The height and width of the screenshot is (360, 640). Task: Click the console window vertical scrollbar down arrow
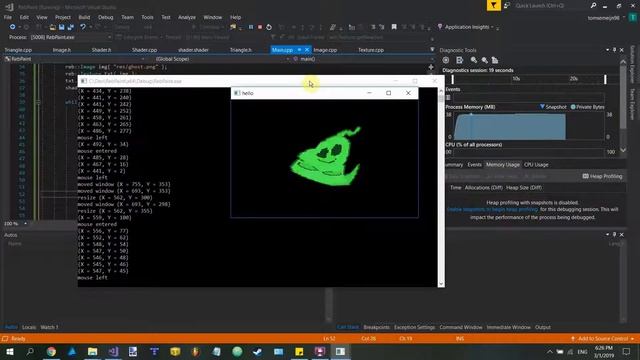(441, 284)
